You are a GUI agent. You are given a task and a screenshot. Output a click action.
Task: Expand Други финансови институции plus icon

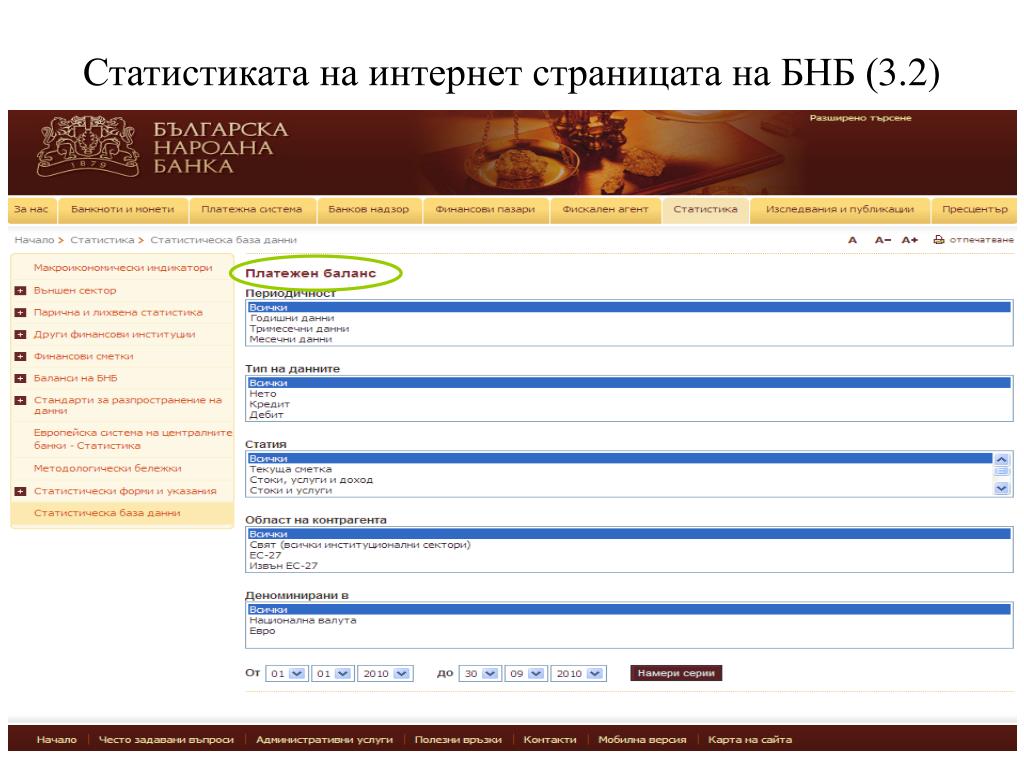(20, 334)
